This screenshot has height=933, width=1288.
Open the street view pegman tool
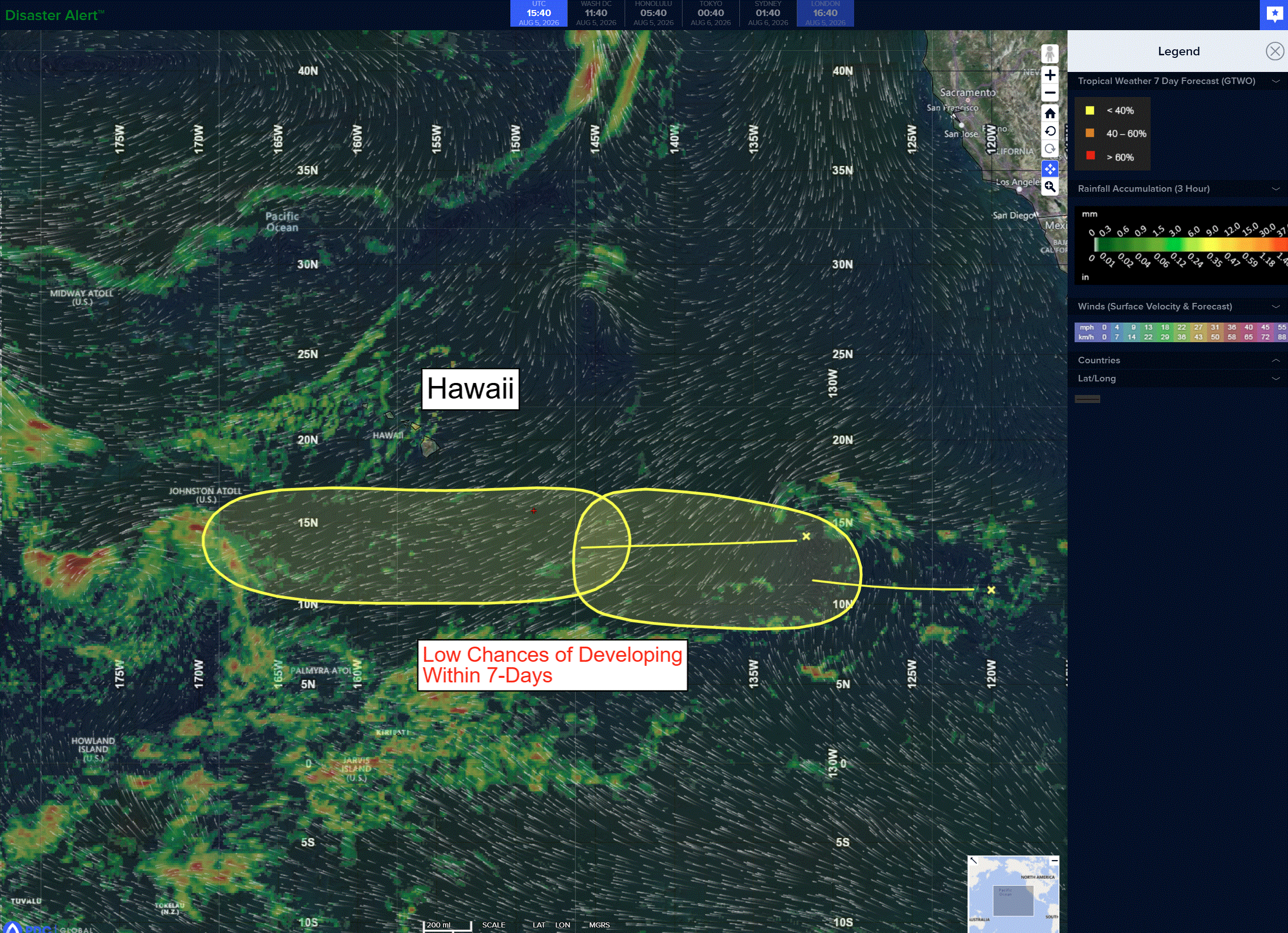(1049, 54)
